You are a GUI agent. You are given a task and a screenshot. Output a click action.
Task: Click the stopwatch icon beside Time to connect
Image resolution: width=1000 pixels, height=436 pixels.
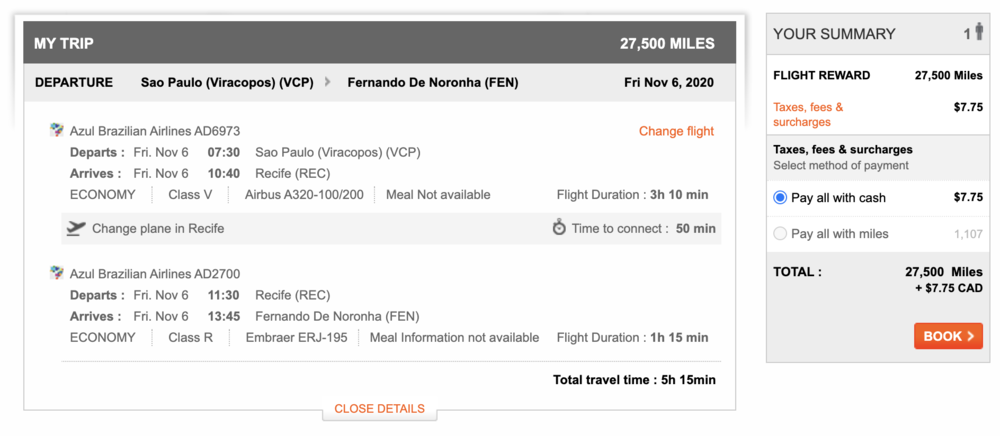(x=559, y=228)
